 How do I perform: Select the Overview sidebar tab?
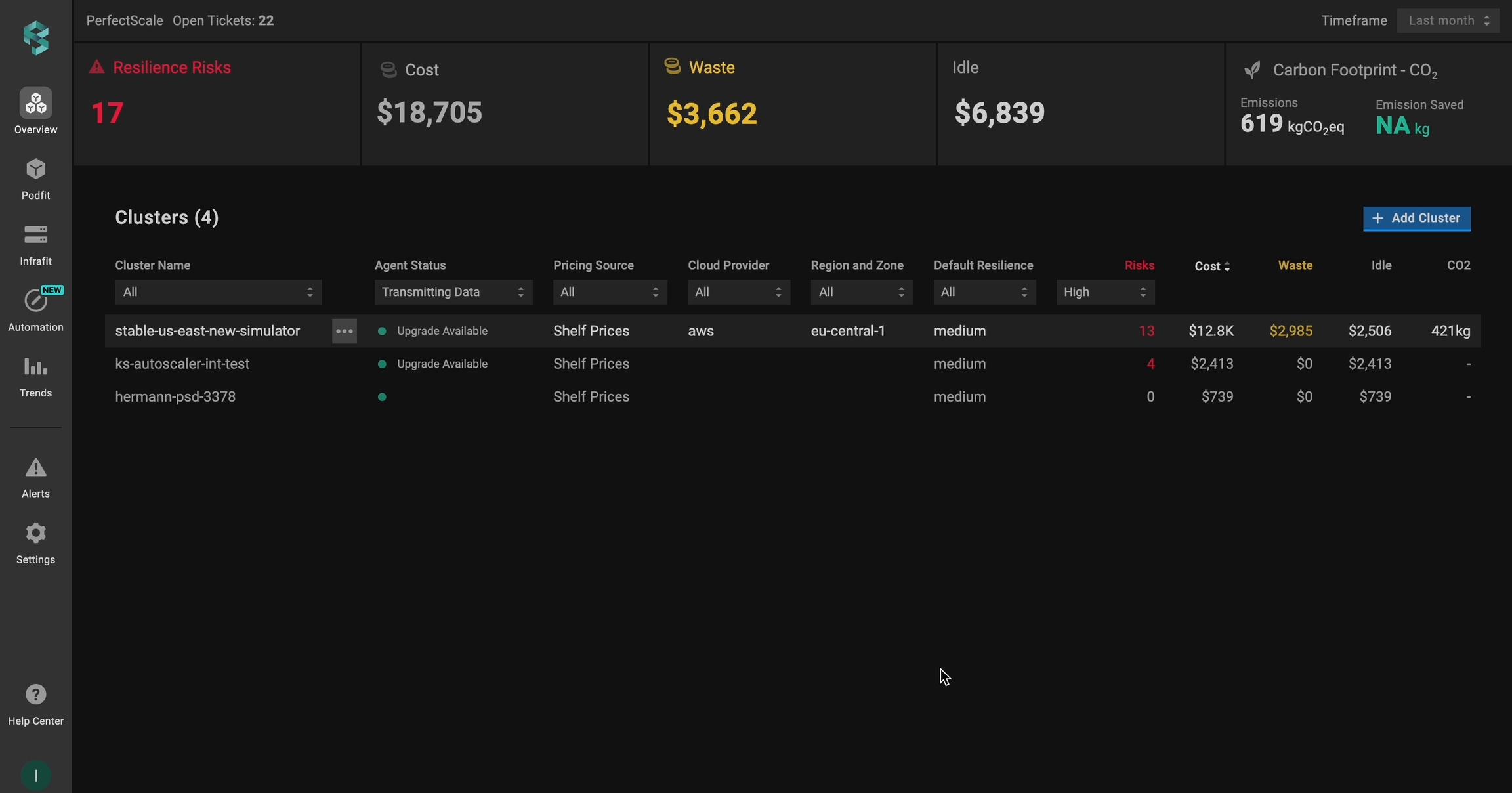click(x=36, y=110)
